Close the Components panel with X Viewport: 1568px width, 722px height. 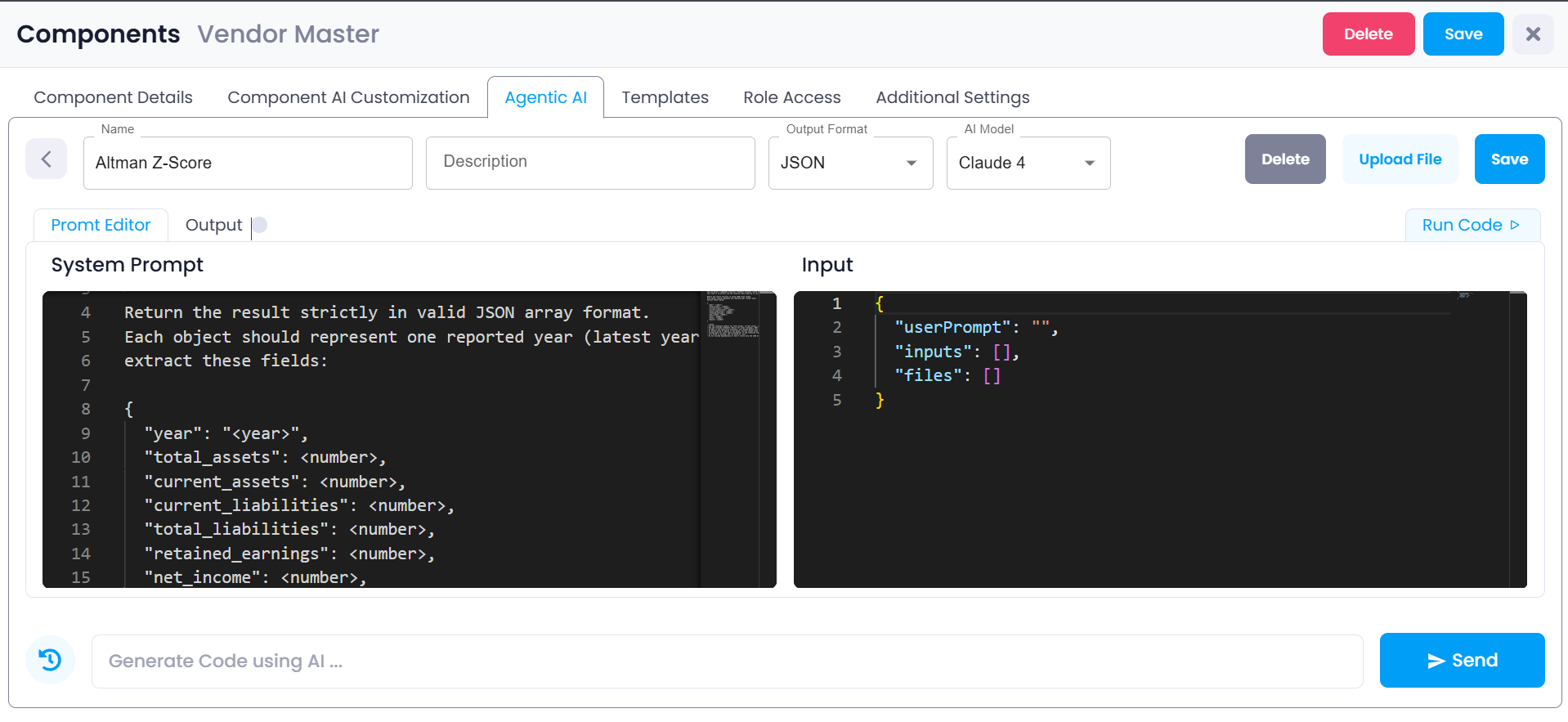click(1533, 34)
